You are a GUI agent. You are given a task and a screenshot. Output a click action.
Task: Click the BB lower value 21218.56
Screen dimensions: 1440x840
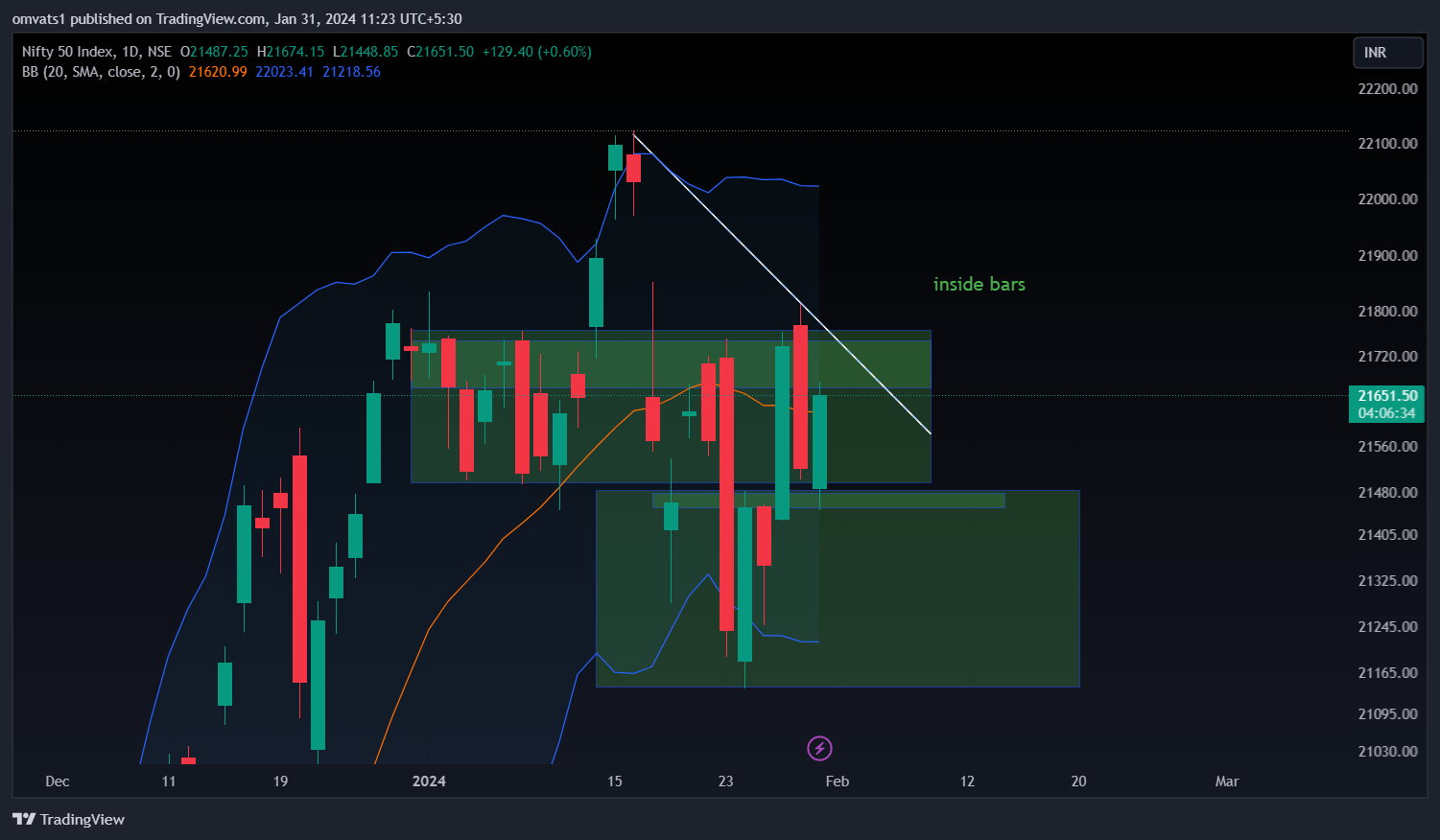pyautogui.click(x=351, y=72)
